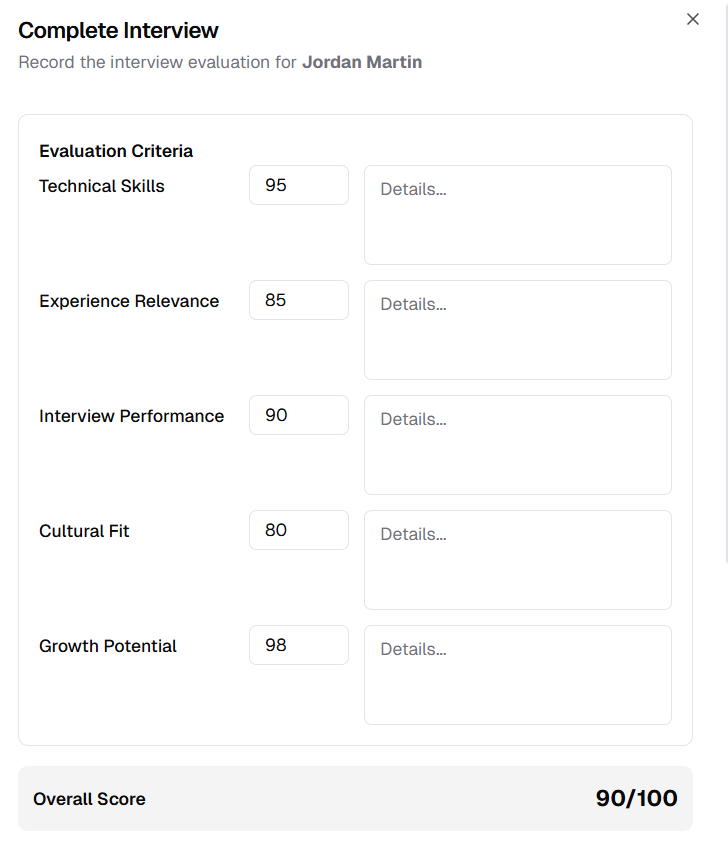Image resolution: width=728 pixels, height=843 pixels.
Task: Click the Complete Interview dialog title
Action: coord(118,31)
